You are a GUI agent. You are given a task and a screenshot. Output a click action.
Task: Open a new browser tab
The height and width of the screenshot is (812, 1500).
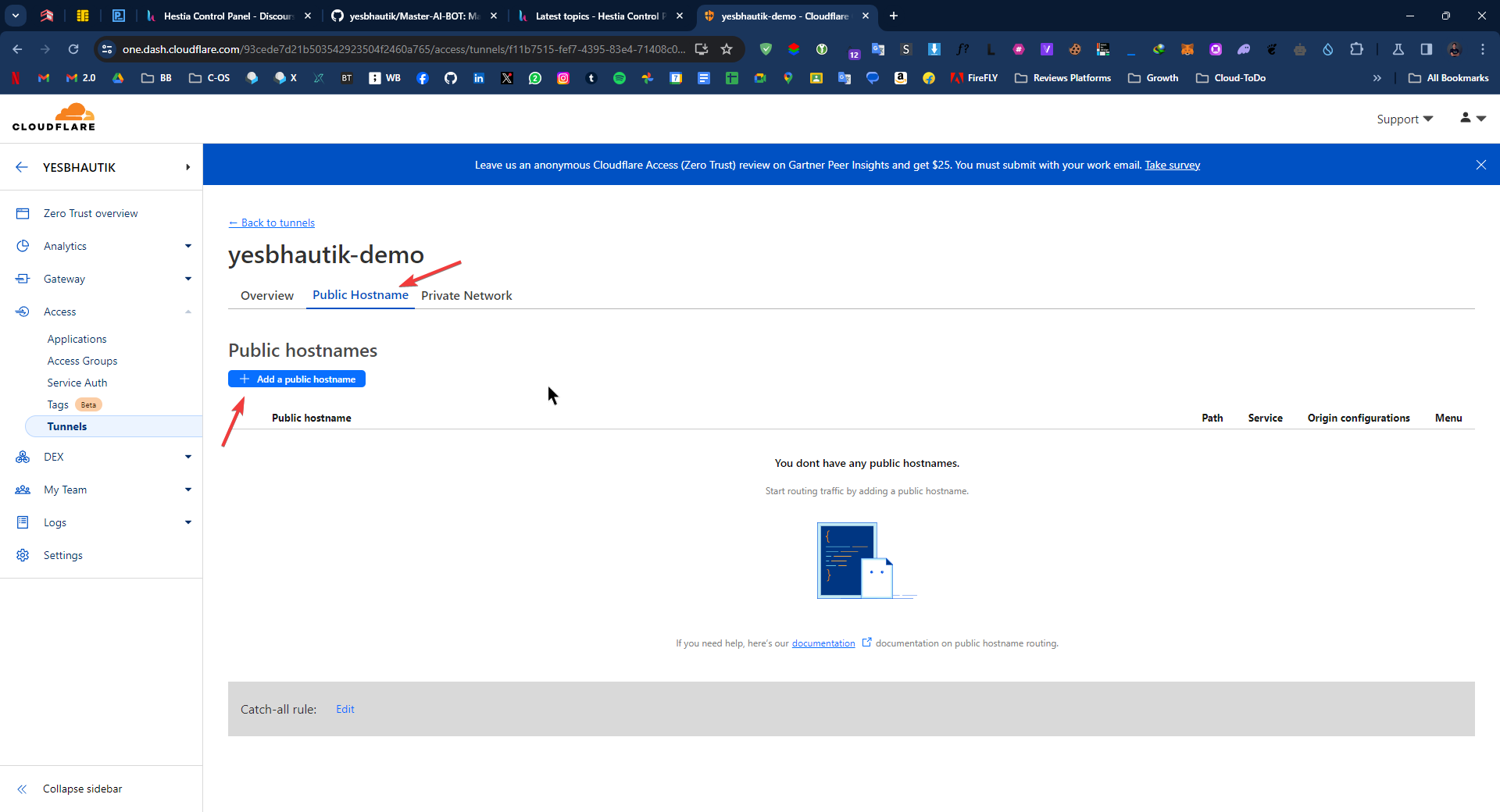pos(894,16)
